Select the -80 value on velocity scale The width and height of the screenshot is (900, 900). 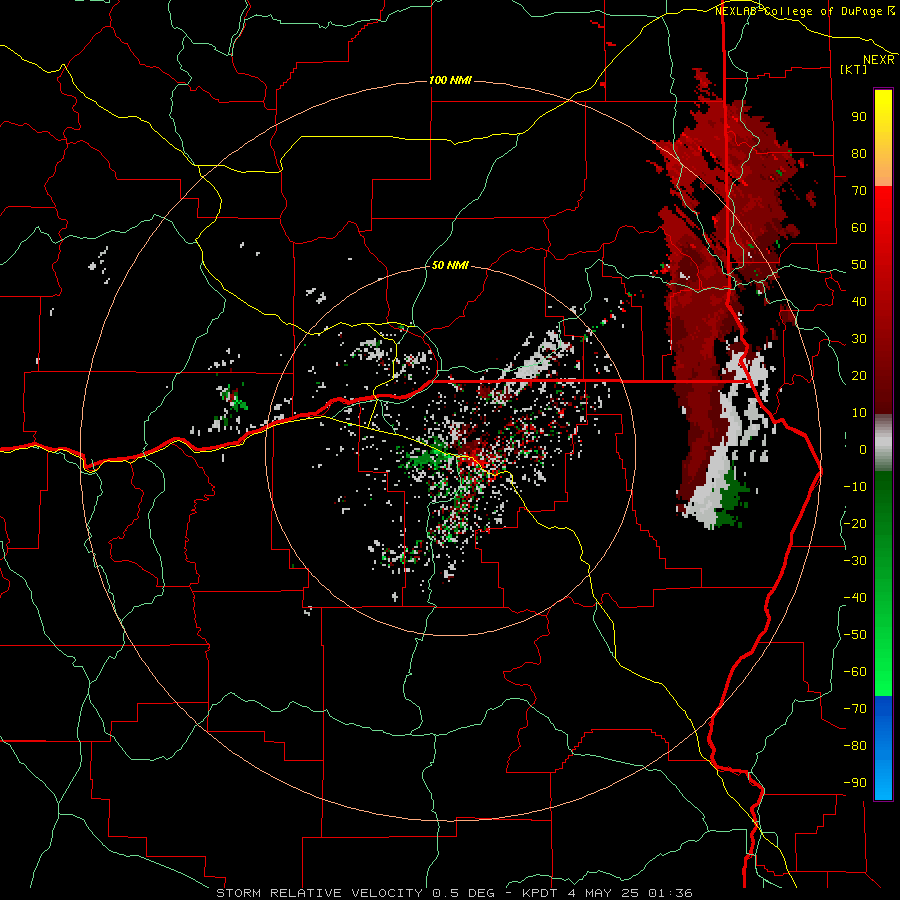[x=855, y=746]
